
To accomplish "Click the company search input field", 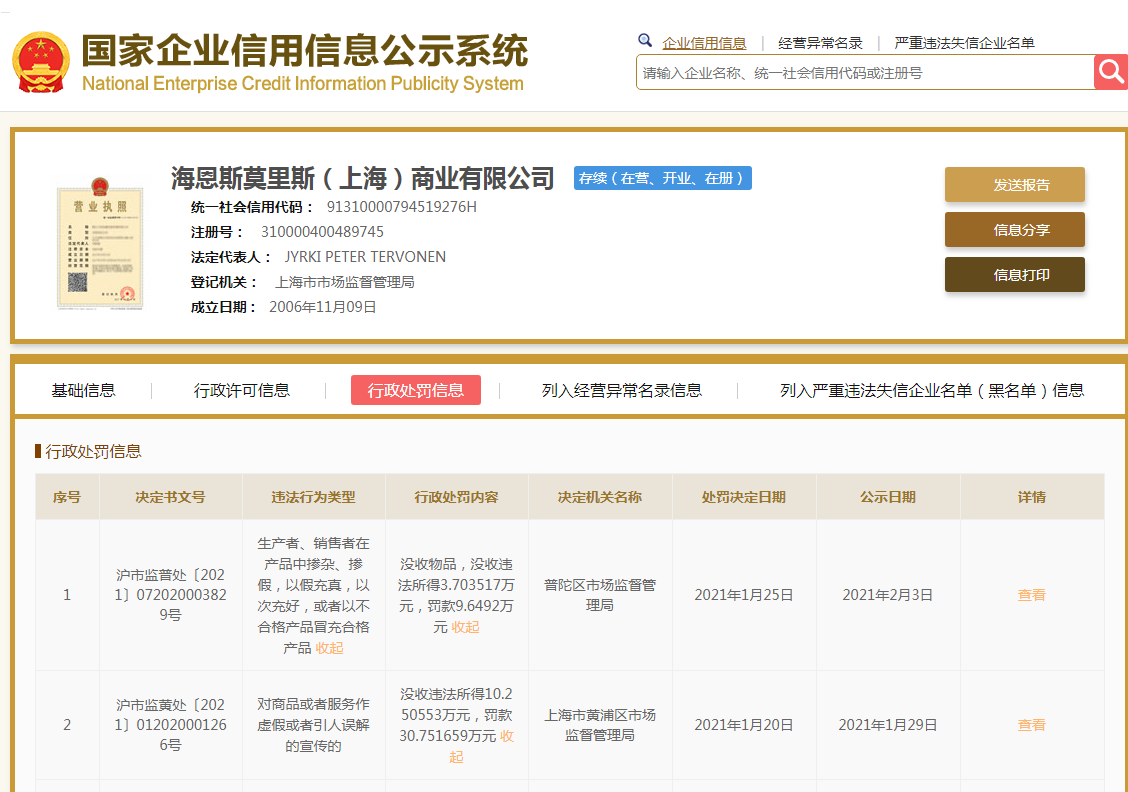I will [865, 73].
